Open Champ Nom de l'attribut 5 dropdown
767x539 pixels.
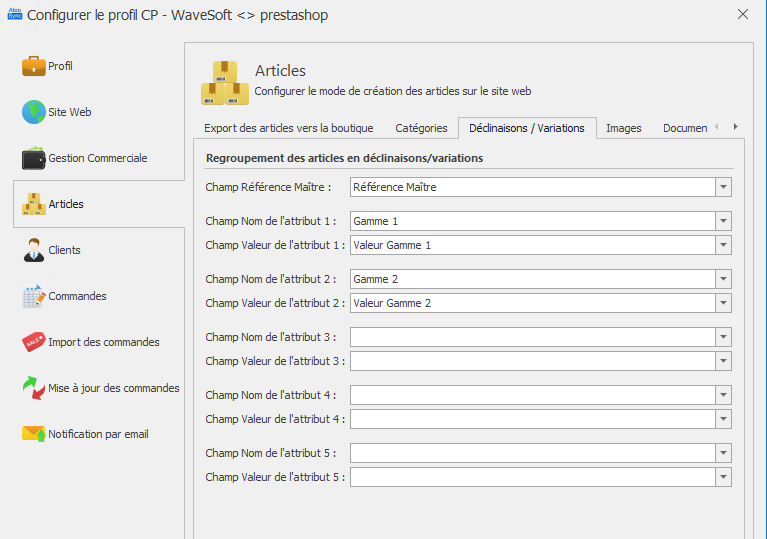[723, 453]
